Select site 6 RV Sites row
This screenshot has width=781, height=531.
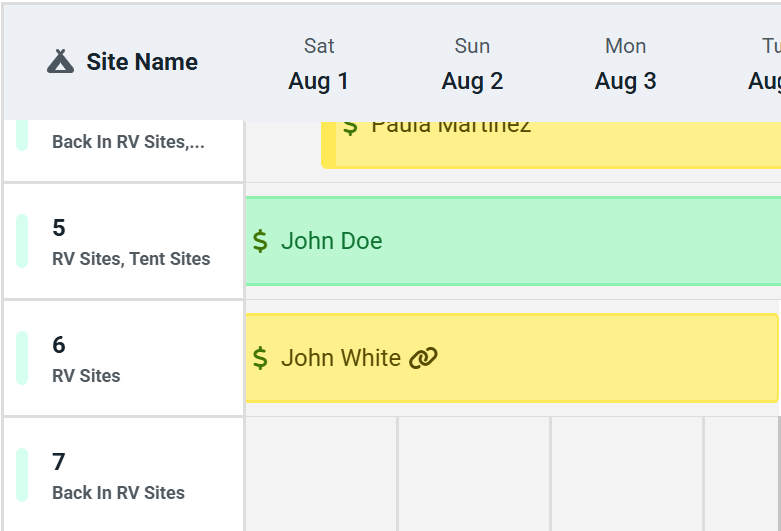click(x=124, y=359)
